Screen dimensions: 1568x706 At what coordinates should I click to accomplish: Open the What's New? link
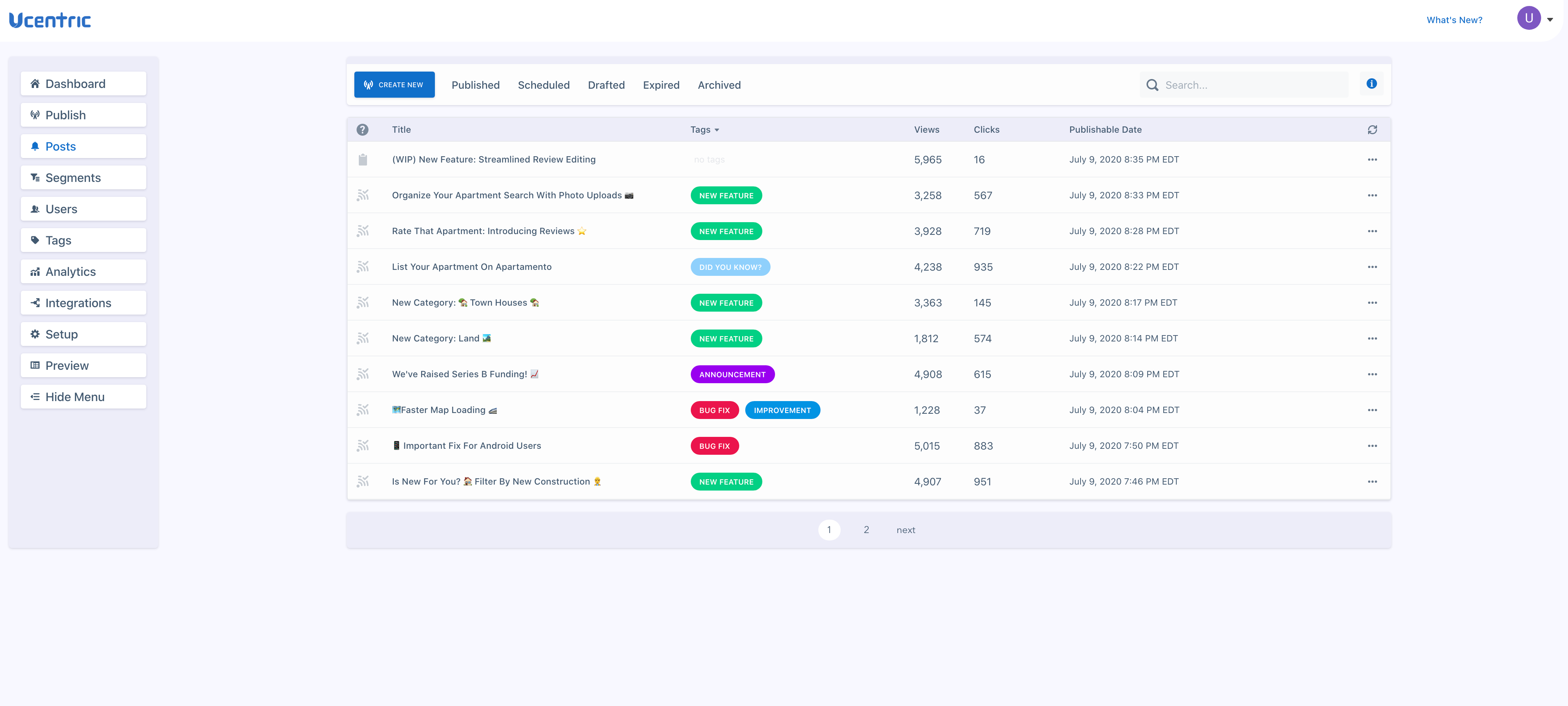click(x=1453, y=20)
